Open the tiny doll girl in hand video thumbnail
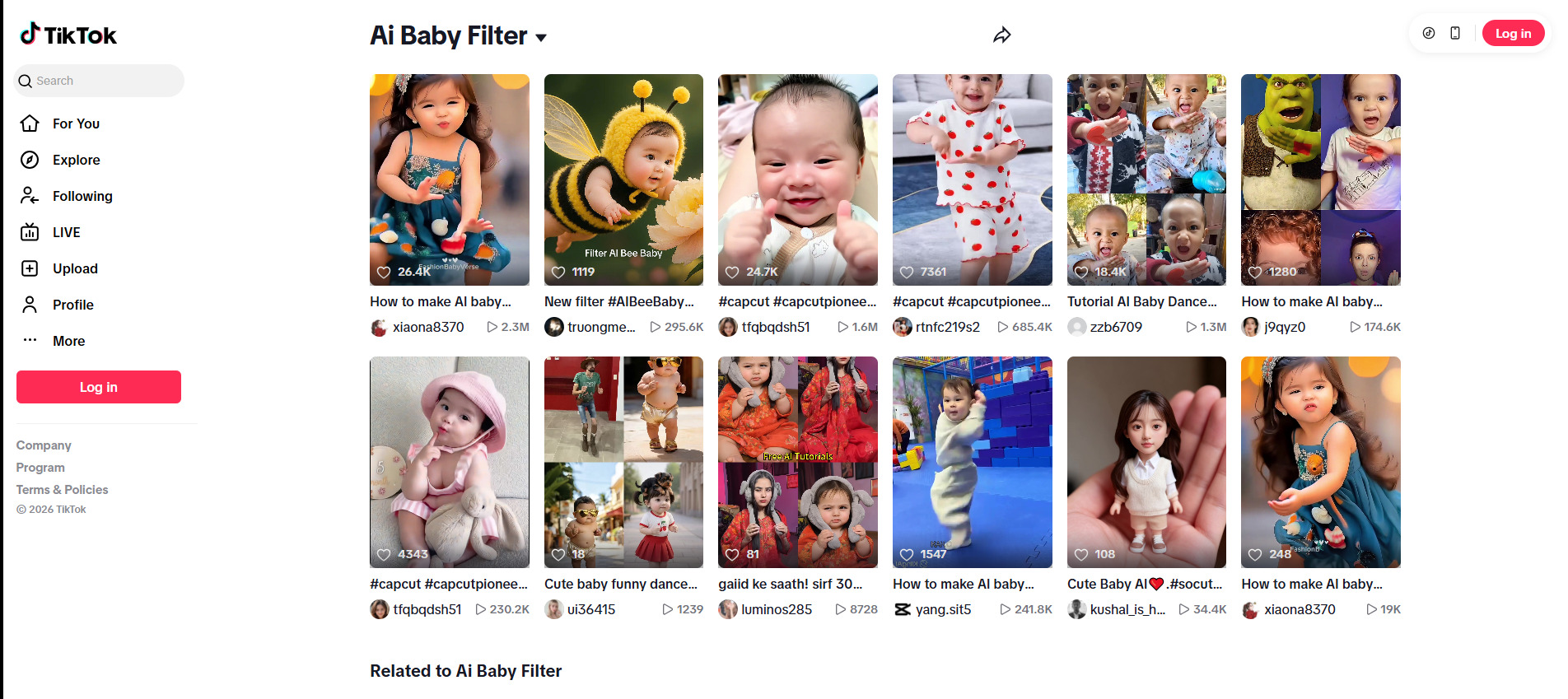1568x699 pixels. click(1146, 462)
